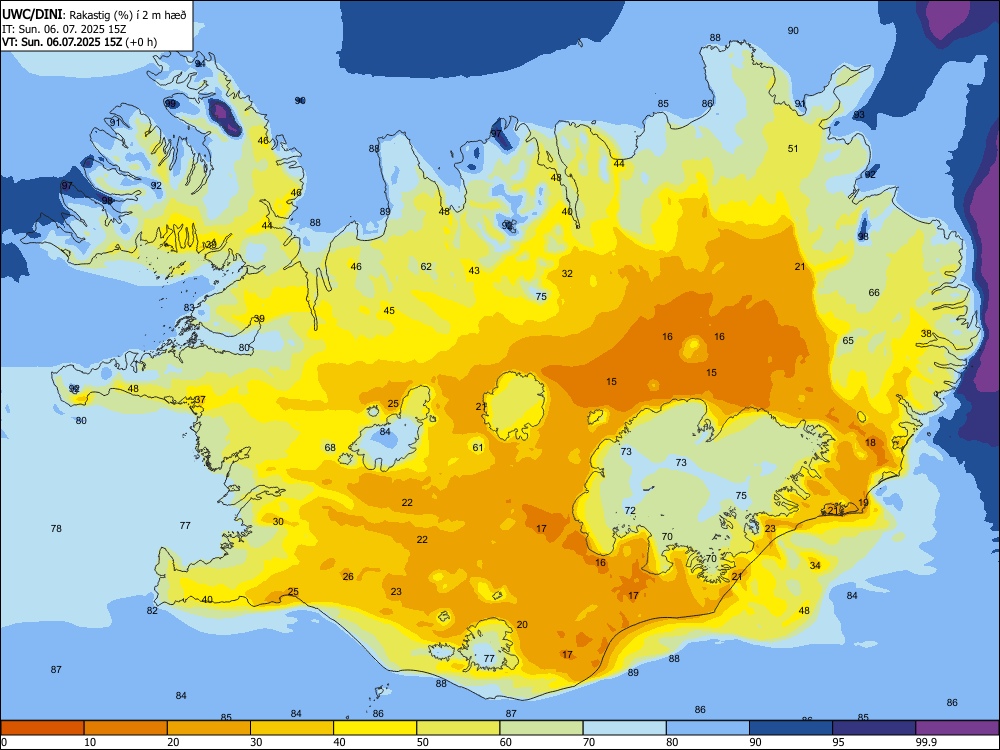Click the 20–30 amber legend swatch
The height and width of the screenshot is (750, 1000).
[x=209, y=728]
